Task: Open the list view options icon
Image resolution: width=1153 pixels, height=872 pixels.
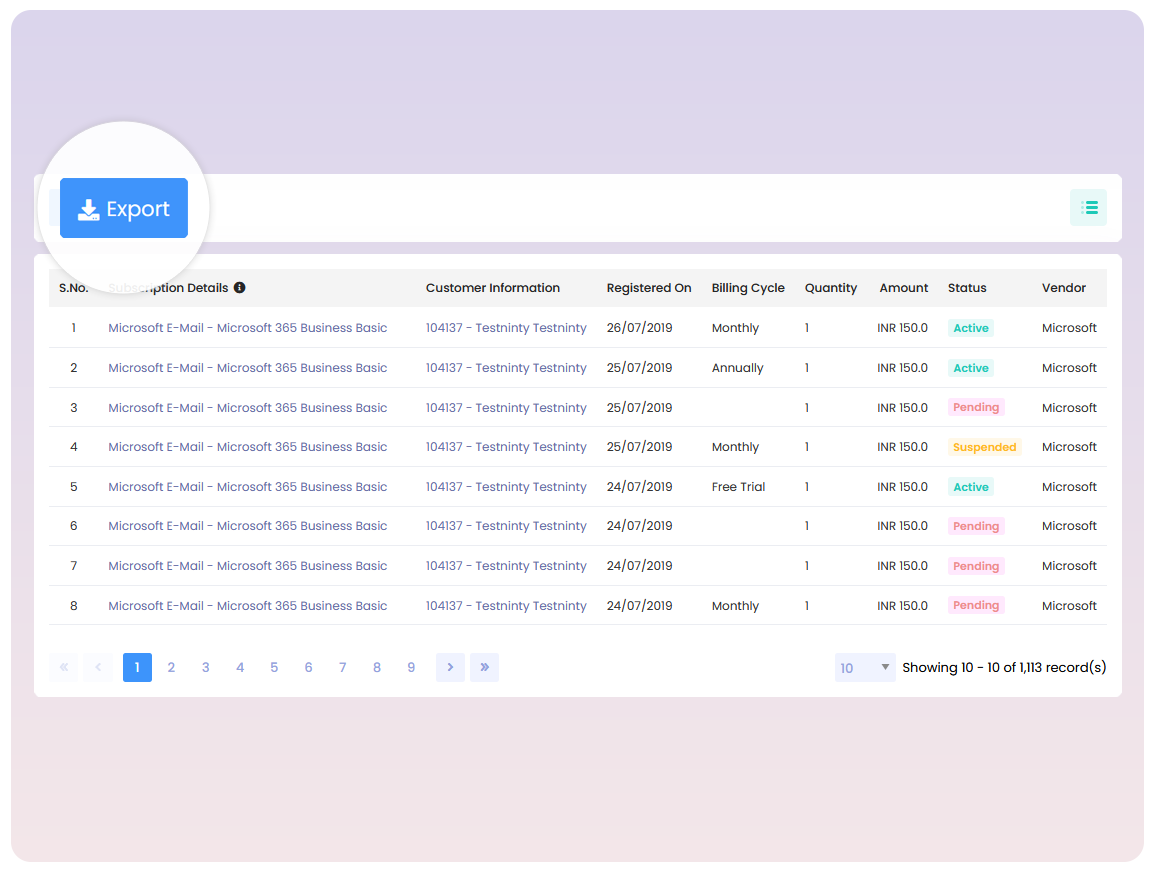Action: click(x=1088, y=207)
